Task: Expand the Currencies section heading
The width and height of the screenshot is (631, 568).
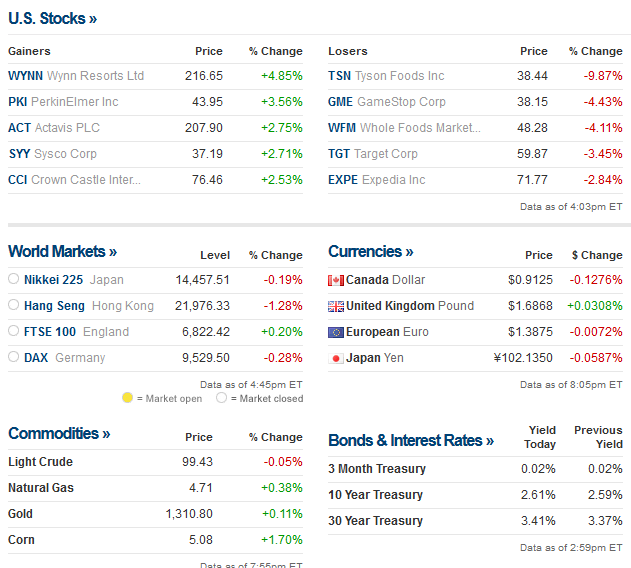Action: [370, 252]
